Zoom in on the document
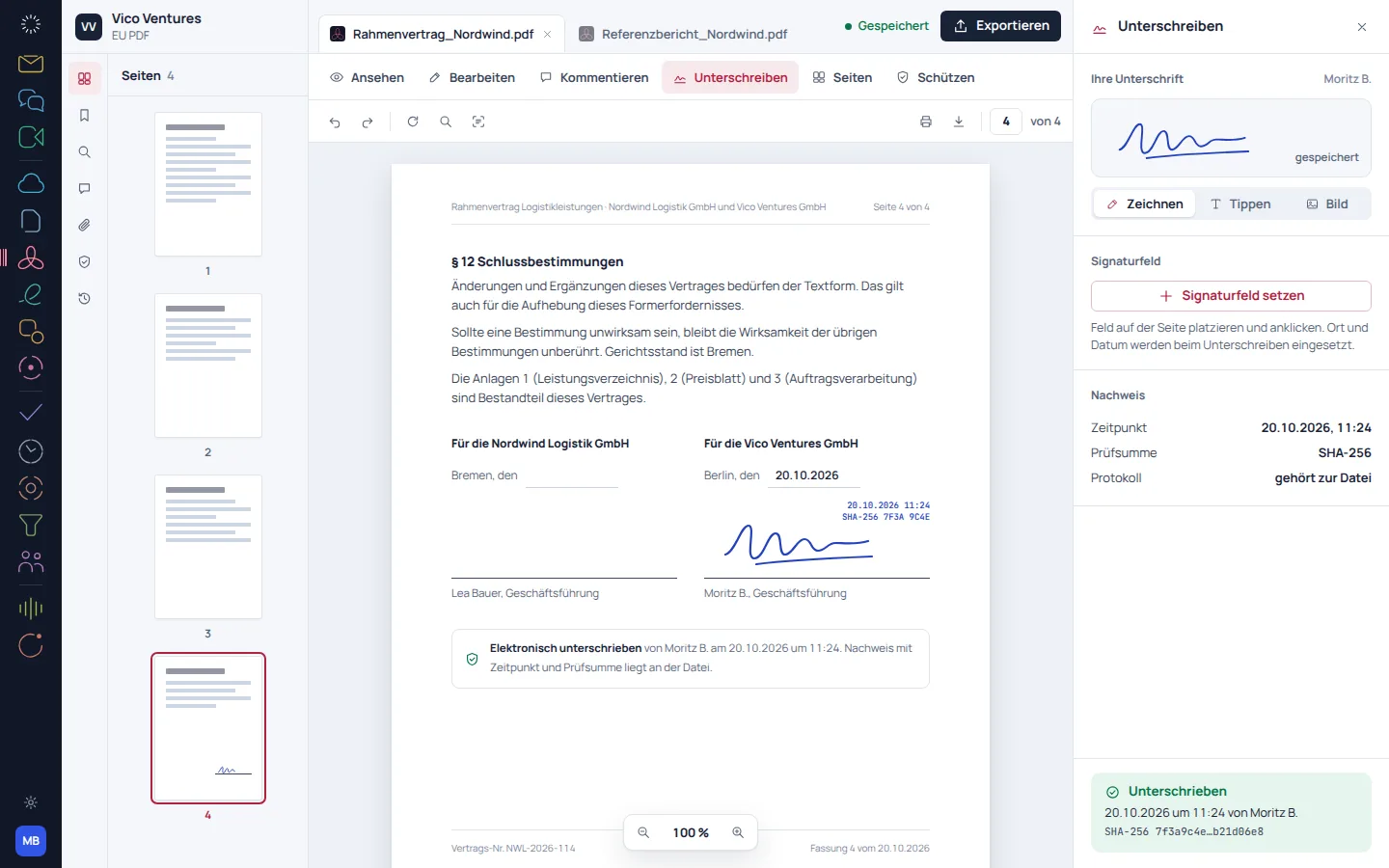1389x868 pixels. click(738, 832)
